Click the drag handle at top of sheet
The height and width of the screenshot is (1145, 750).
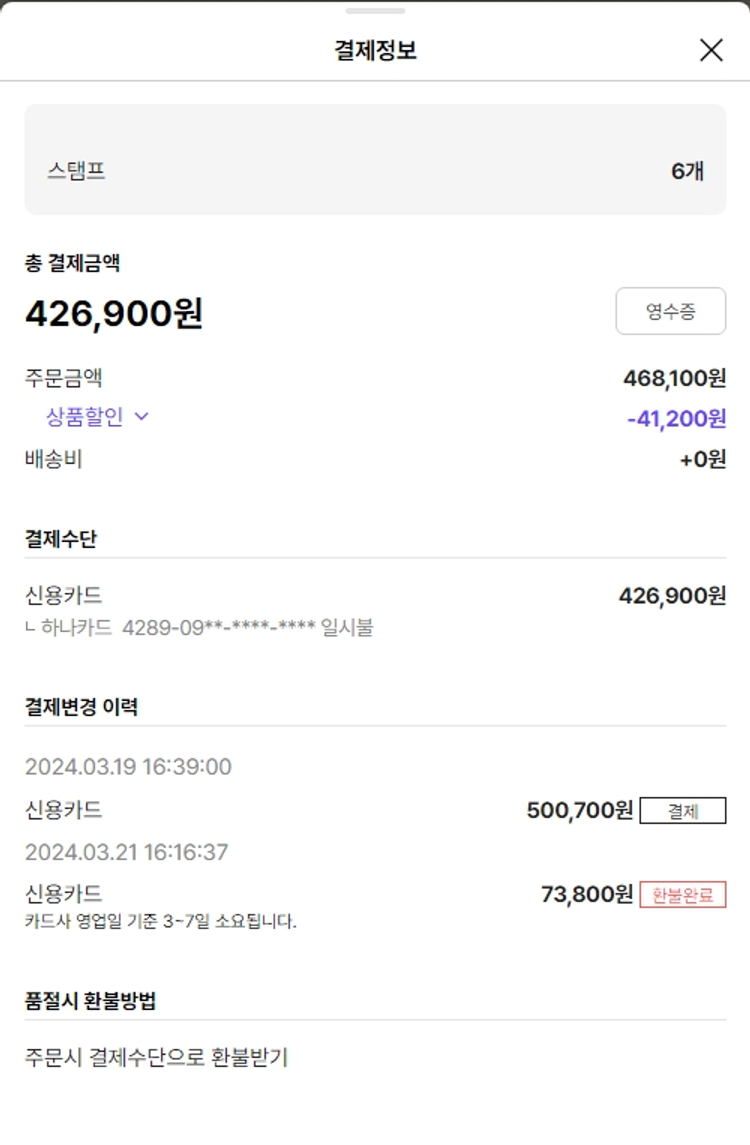[375, 11]
